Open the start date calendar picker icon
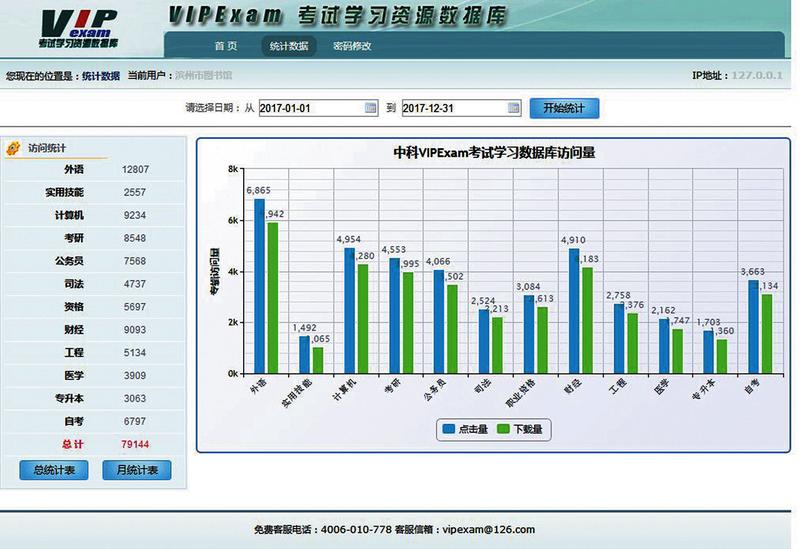The width and height of the screenshot is (800, 549). [370, 108]
